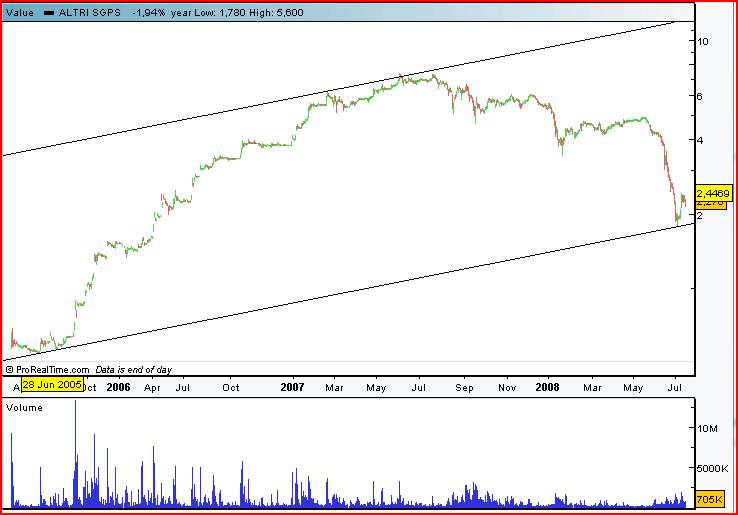Click the Nov label before 2008
The width and height of the screenshot is (738, 515).
pyautogui.click(x=507, y=386)
